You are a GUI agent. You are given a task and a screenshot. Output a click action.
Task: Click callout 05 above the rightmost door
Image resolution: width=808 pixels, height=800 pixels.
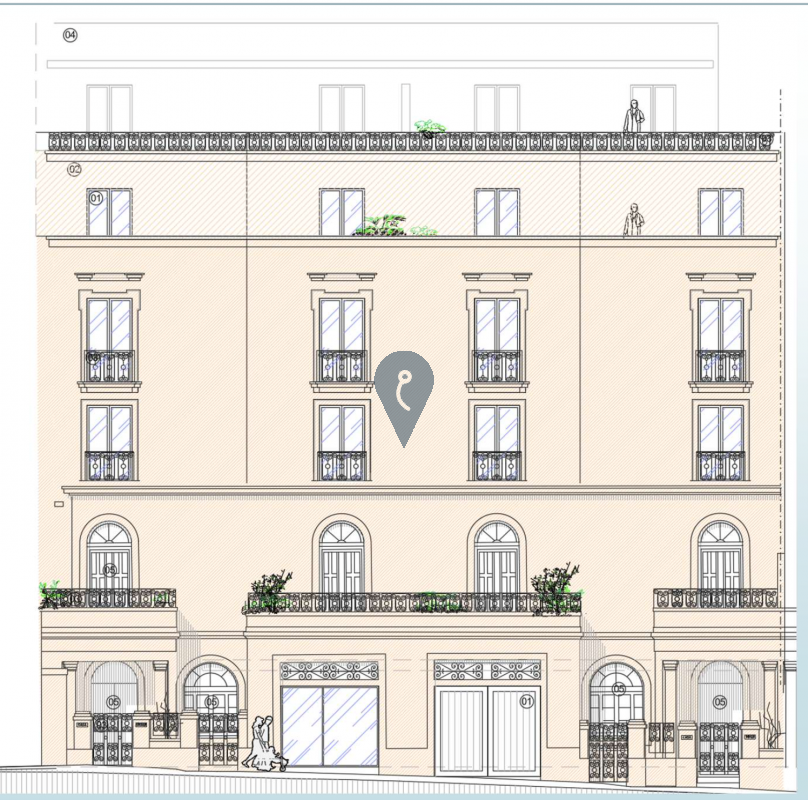pyautogui.click(x=719, y=703)
